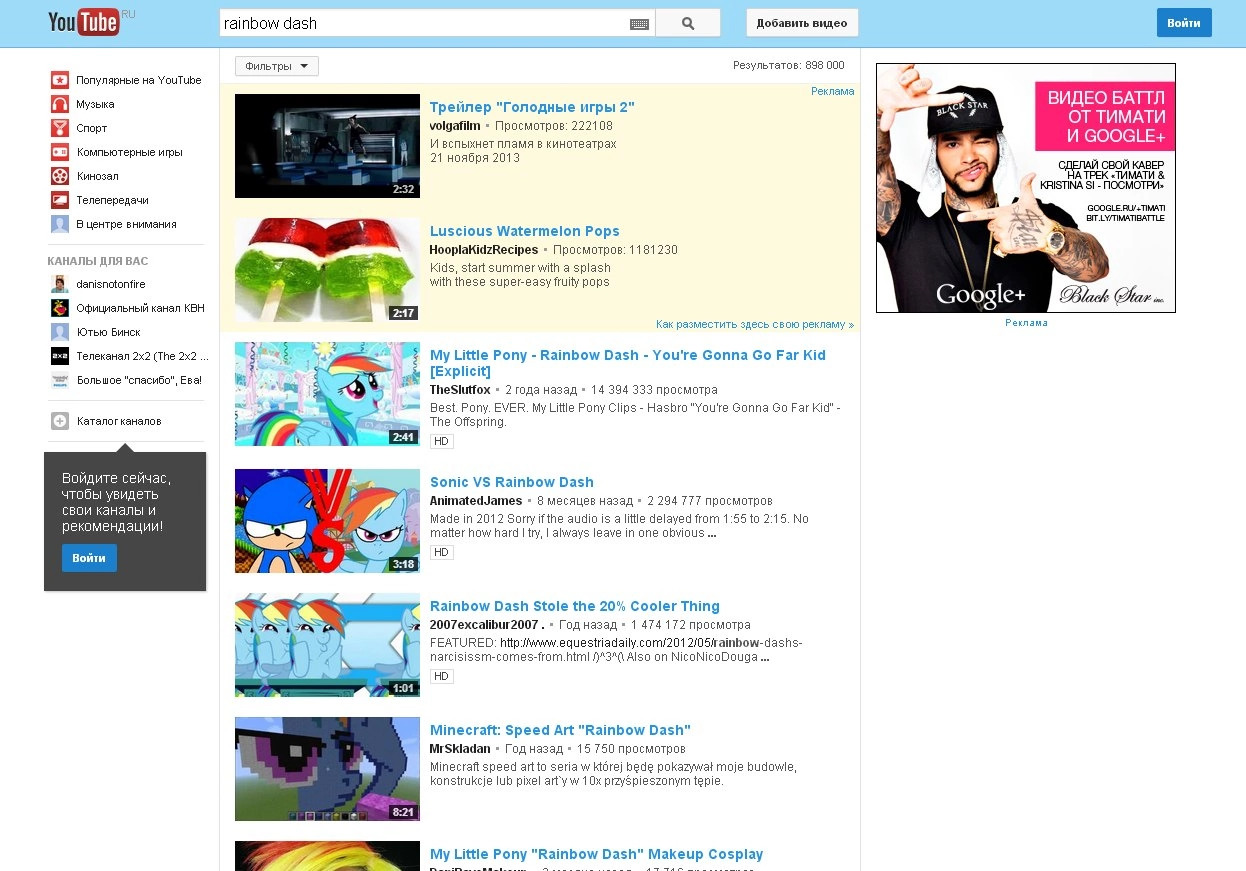
Task: Click the equestriadaily.com URL in the description
Action: point(616,650)
